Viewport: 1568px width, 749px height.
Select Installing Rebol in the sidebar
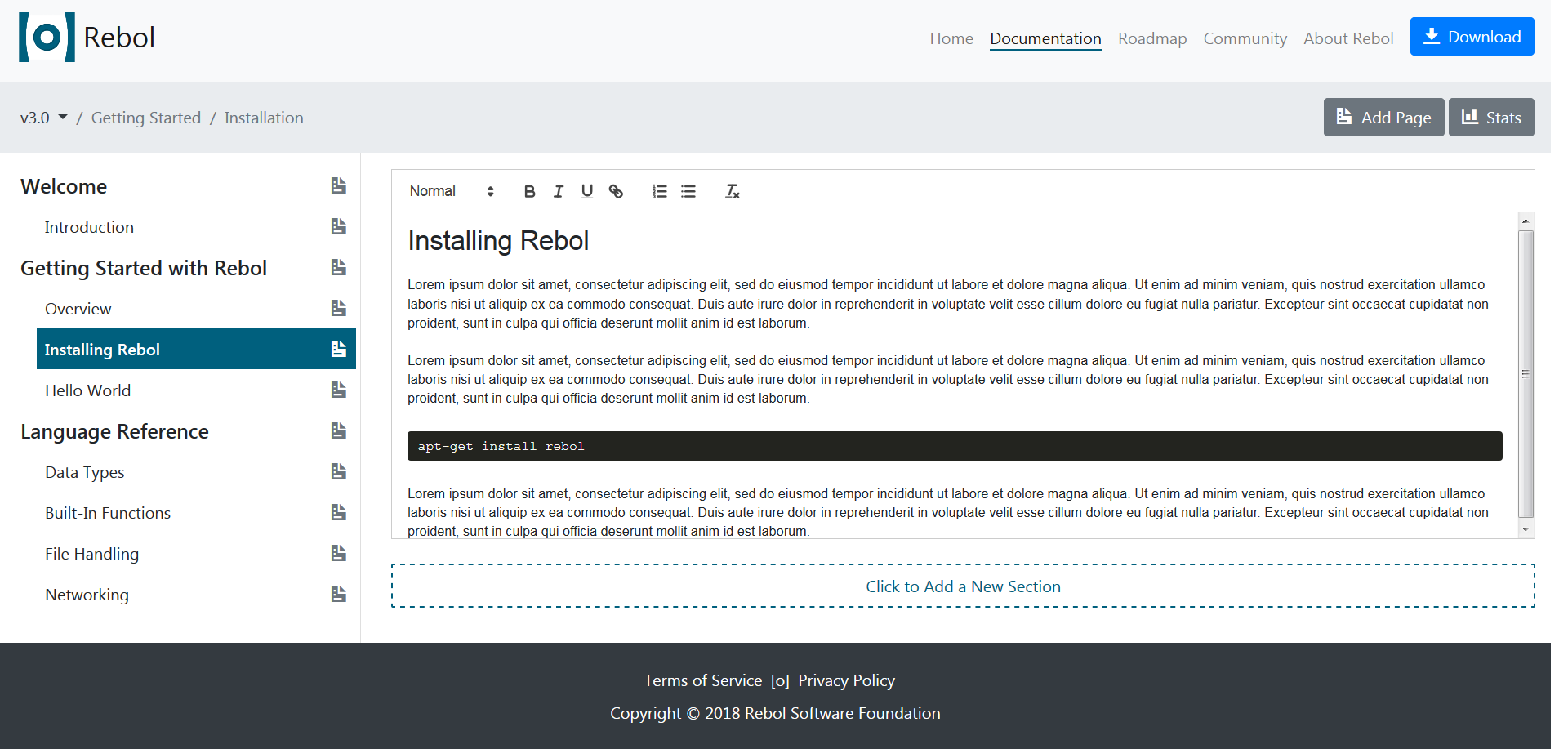point(196,349)
